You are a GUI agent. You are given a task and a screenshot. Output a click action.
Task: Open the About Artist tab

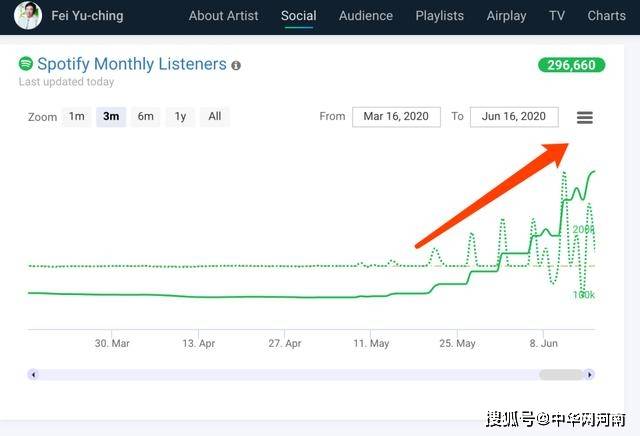pos(223,16)
